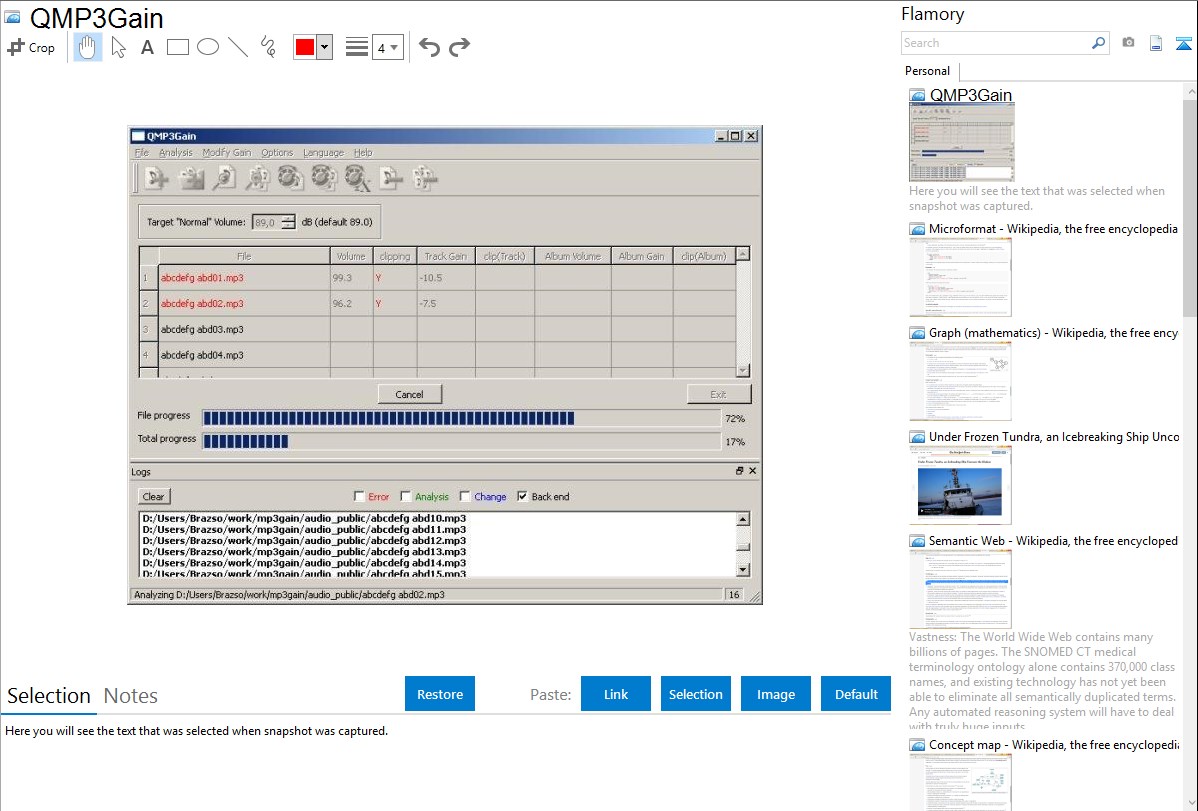Image resolution: width=1198 pixels, height=811 pixels.
Task: Focus the Flamory Search field
Action: [x=996, y=43]
